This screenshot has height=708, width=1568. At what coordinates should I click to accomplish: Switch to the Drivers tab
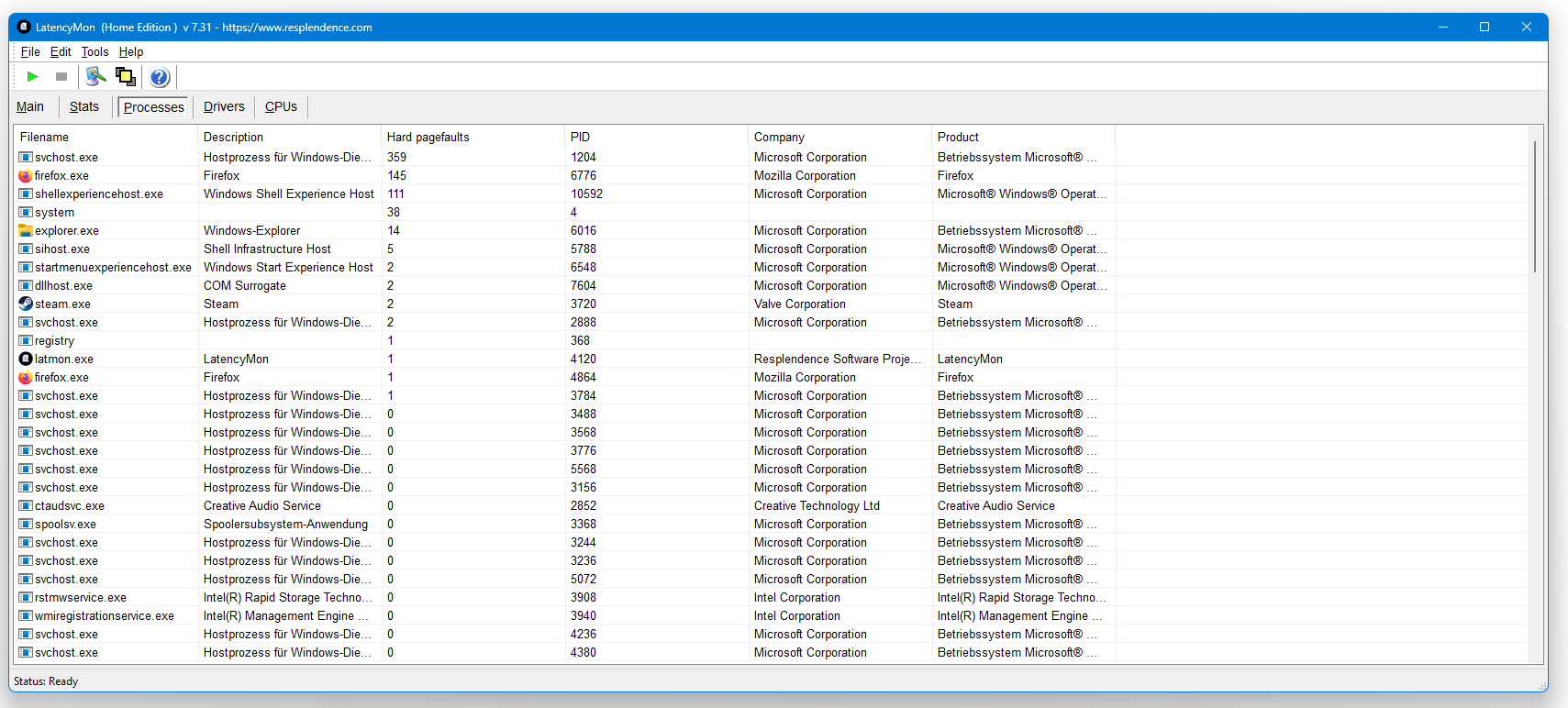(224, 107)
